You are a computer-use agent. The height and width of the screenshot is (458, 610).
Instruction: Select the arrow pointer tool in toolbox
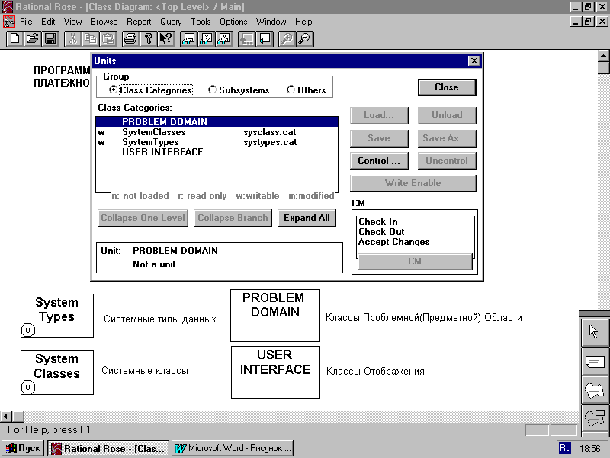[x=595, y=332]
